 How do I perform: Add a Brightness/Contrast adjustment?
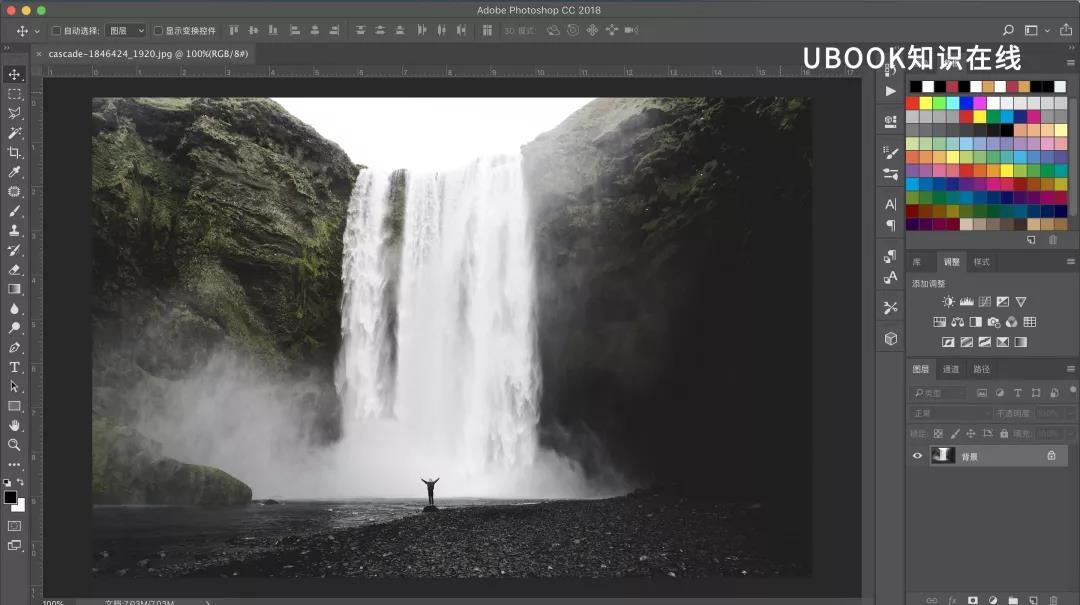[948, 302]
